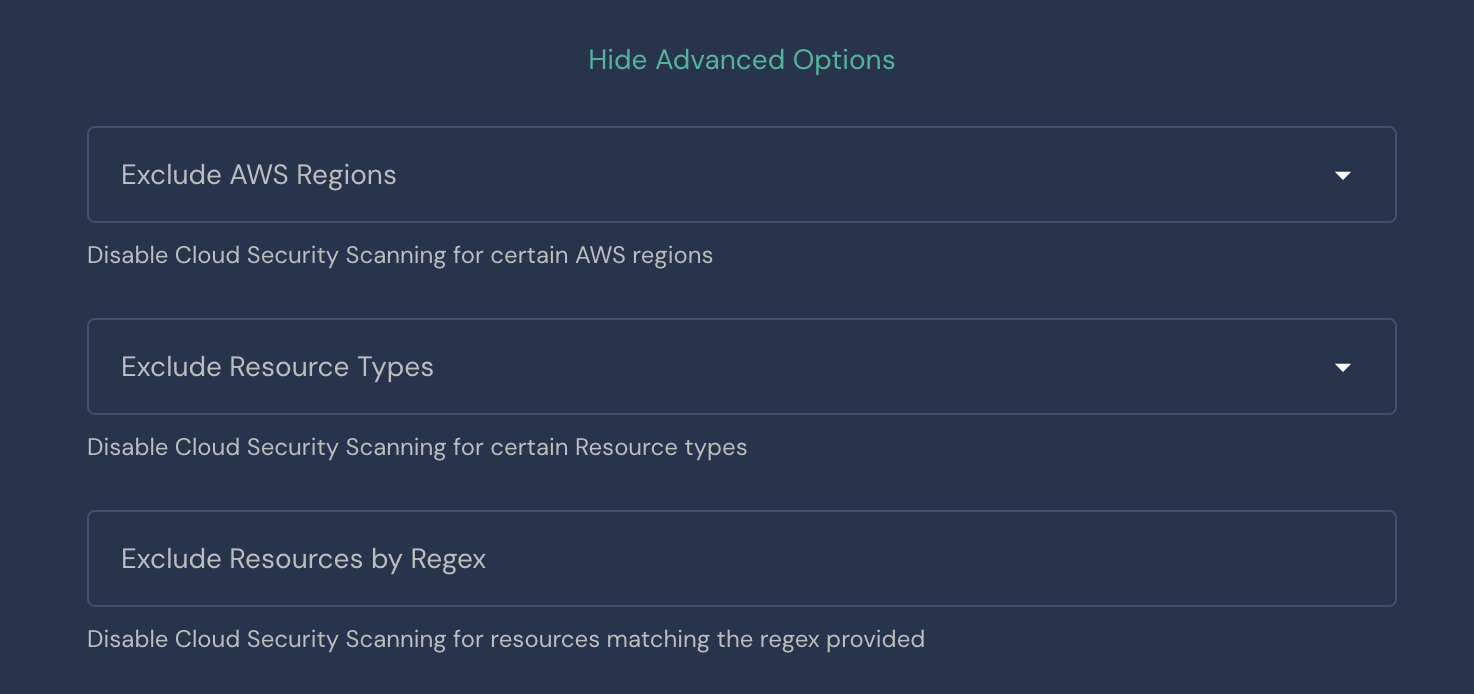Click the "Exclude Resources by Regex" placeholder text

pos(303,559)
